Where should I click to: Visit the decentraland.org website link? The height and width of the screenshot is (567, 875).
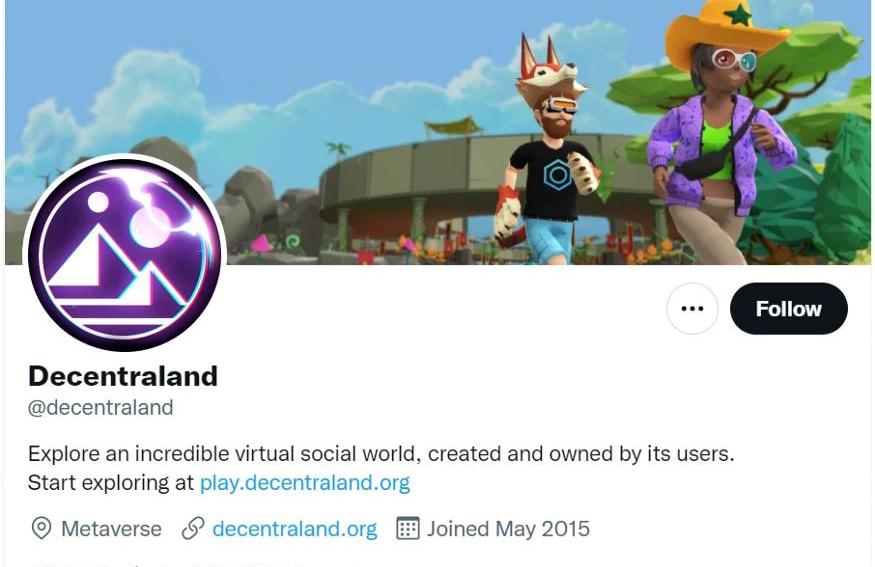295,529
